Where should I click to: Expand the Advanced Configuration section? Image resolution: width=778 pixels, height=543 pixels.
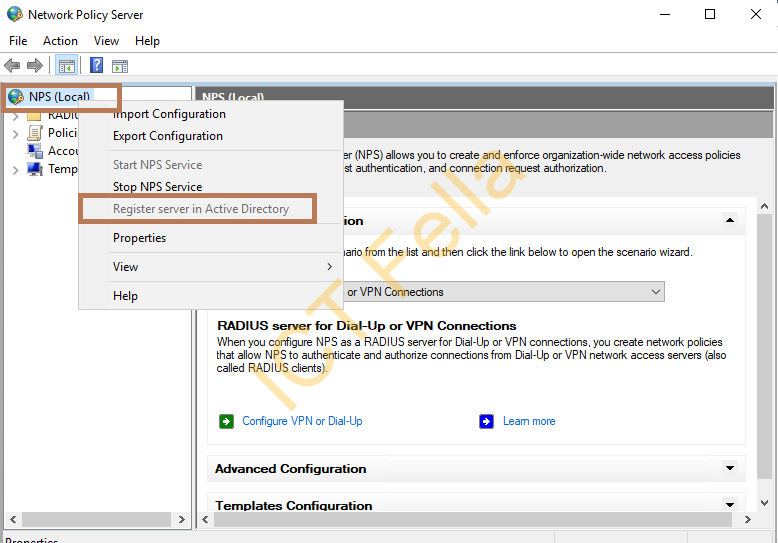730,468
